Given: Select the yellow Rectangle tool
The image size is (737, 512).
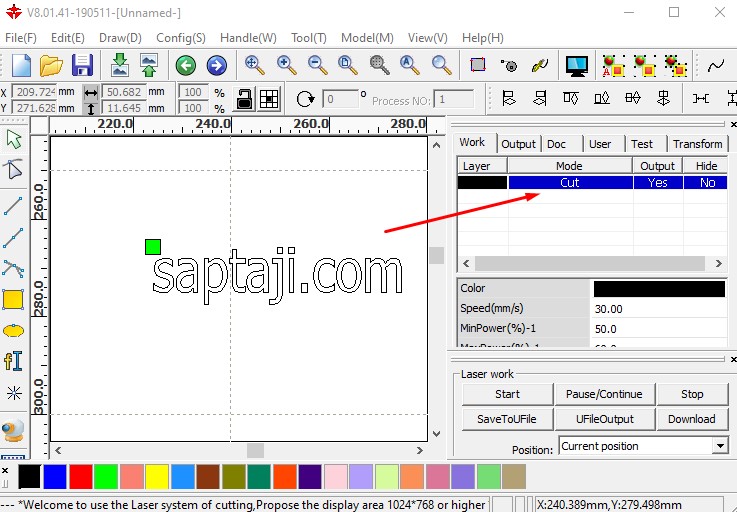Looking at the screenshot, I should point(13,299).
